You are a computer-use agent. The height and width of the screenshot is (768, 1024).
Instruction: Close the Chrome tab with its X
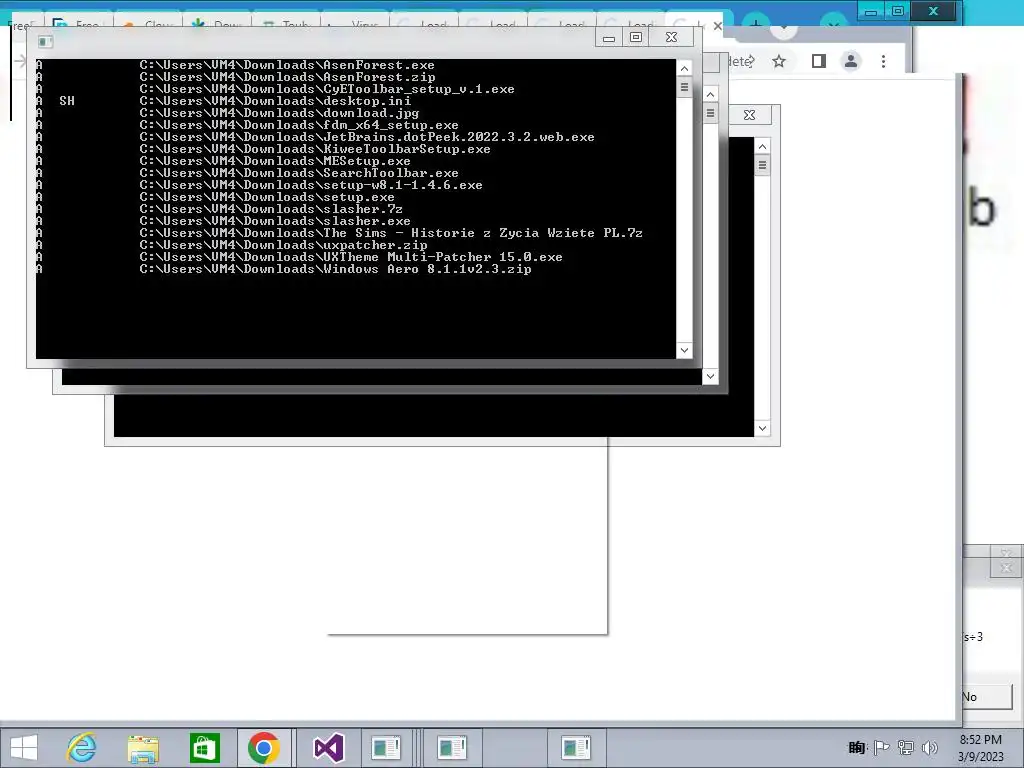pos(718,26)
